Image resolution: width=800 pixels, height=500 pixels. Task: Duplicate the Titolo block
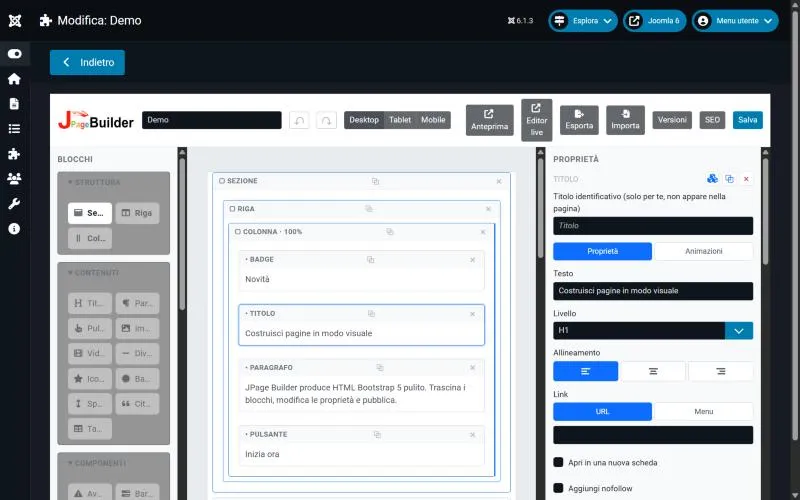(371, 314)
